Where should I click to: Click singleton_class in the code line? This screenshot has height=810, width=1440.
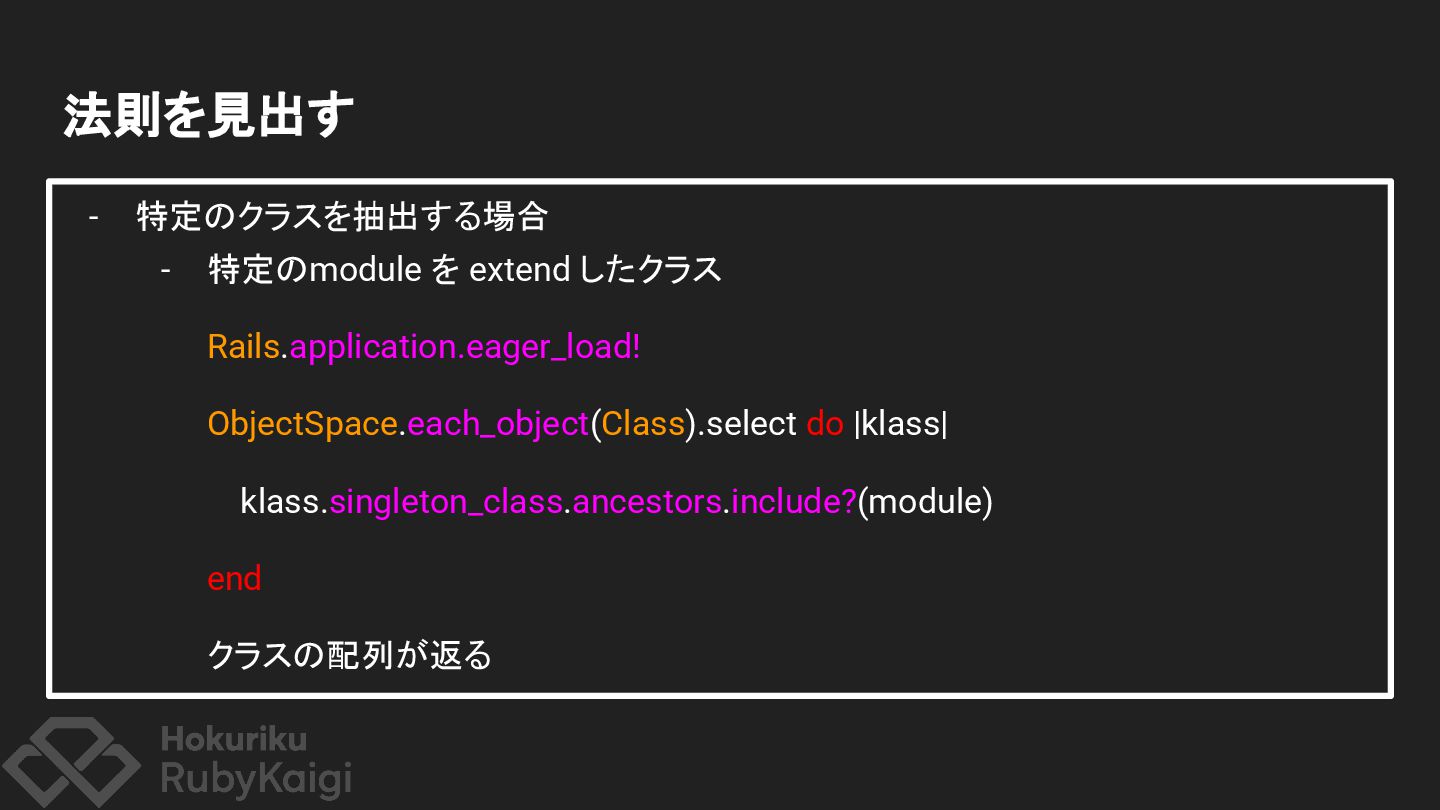click(x=445, y=501)
